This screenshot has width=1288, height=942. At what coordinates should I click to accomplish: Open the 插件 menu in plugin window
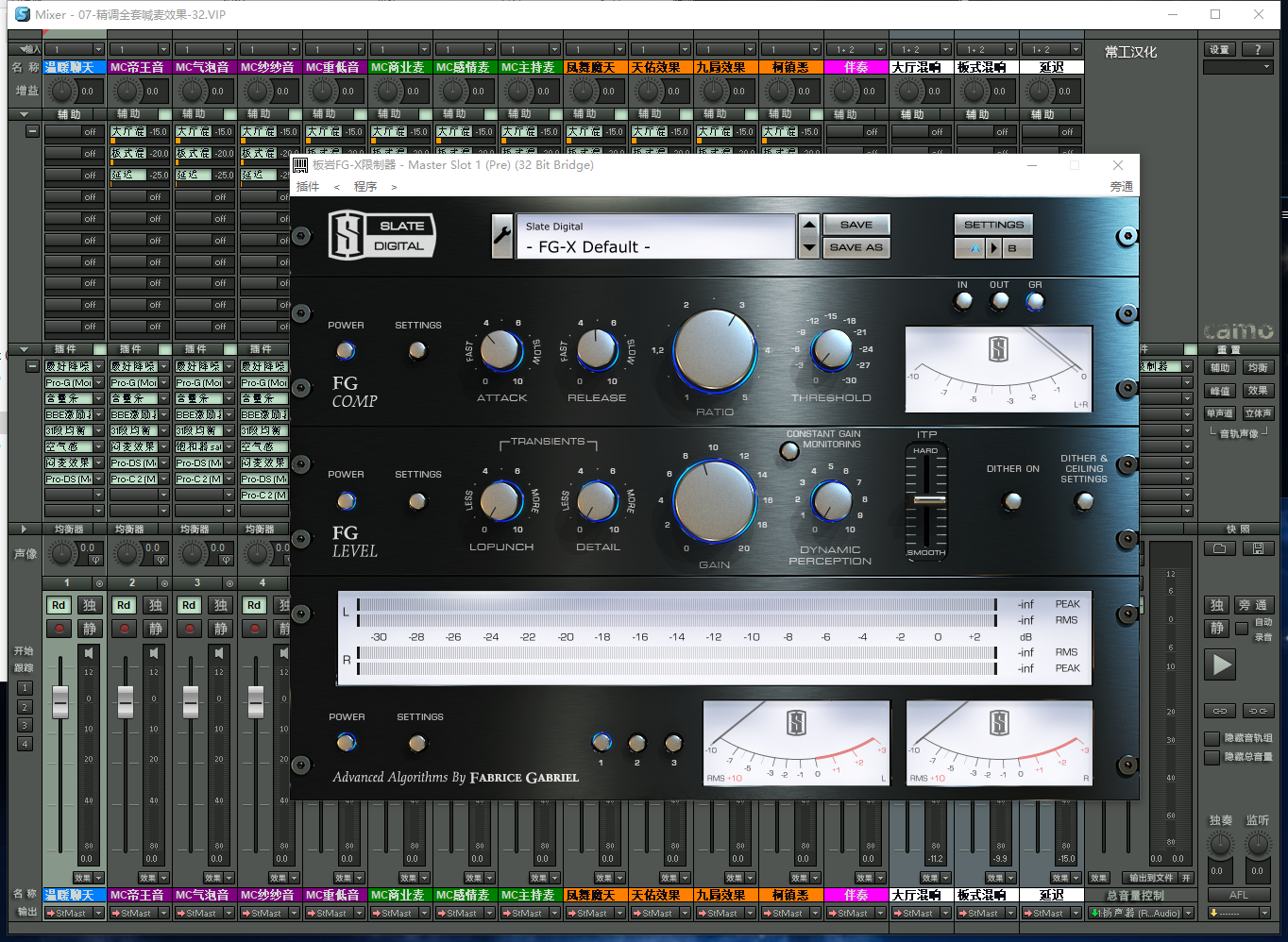tap(308, 187)
